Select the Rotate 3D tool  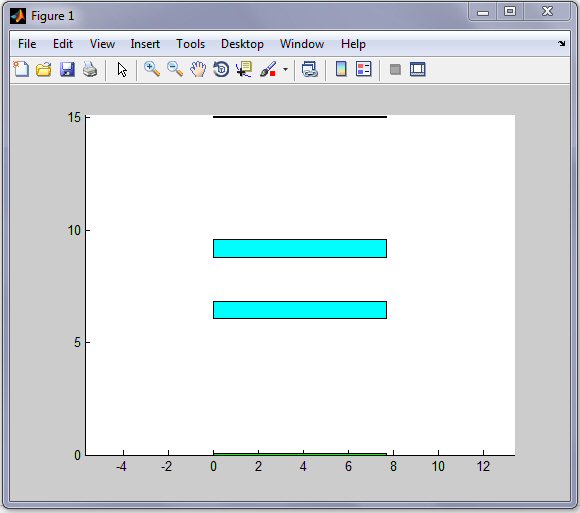coord(221,69)
